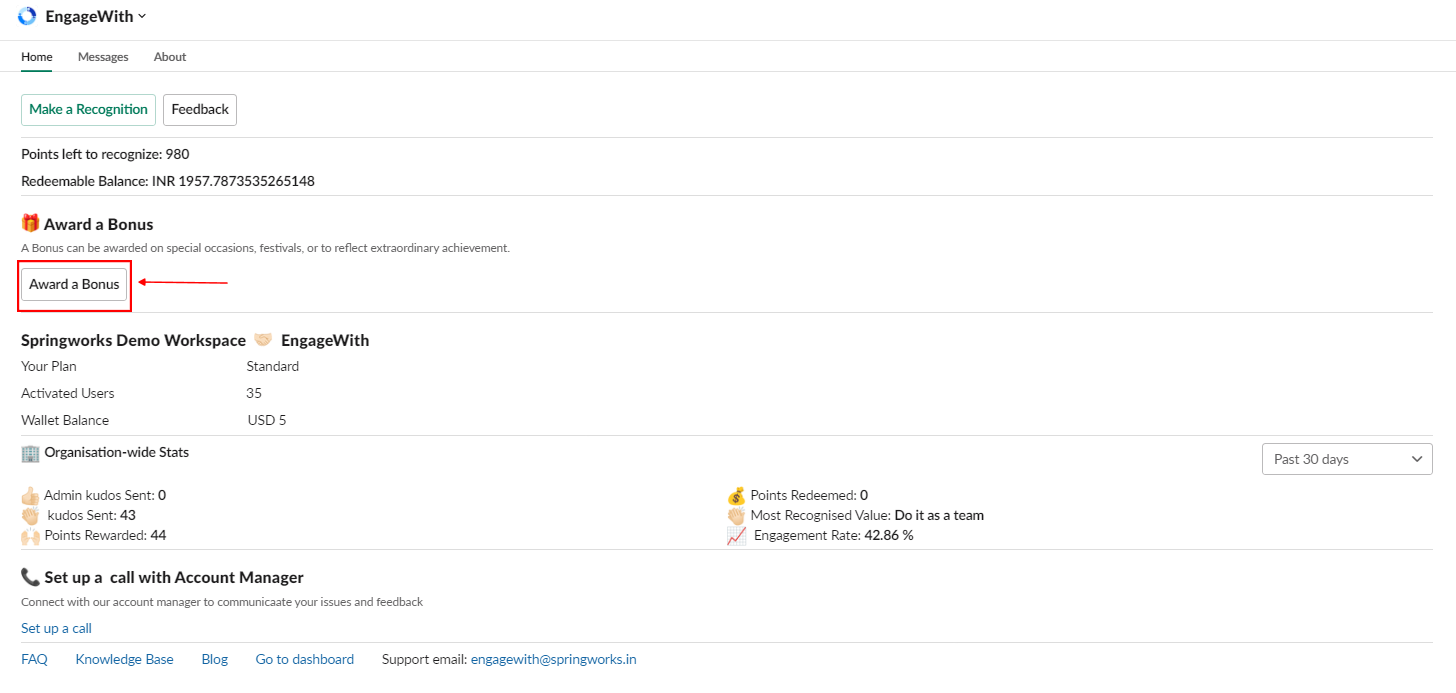The height and width of the screenshot is (693, 1456).
Task: Click the clapping icon beside Most Recognised Value
Action: (x=736, y=516)
